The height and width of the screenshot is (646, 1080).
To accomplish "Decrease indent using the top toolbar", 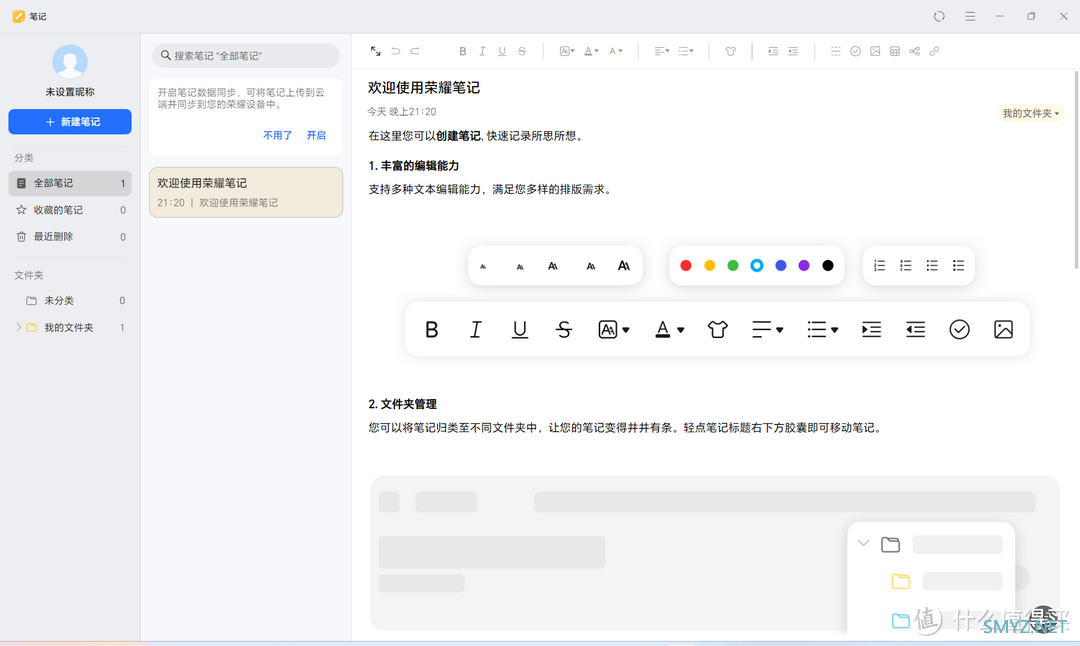I will (x=793, y=51).
